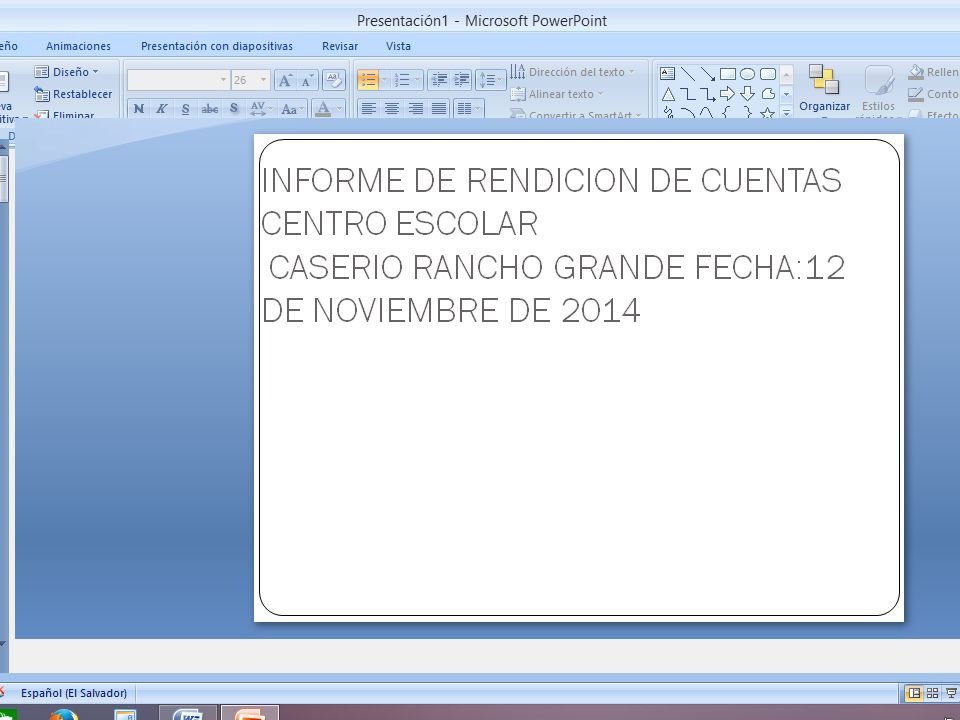
Task: Open the font name combo box
Action: 178,80
